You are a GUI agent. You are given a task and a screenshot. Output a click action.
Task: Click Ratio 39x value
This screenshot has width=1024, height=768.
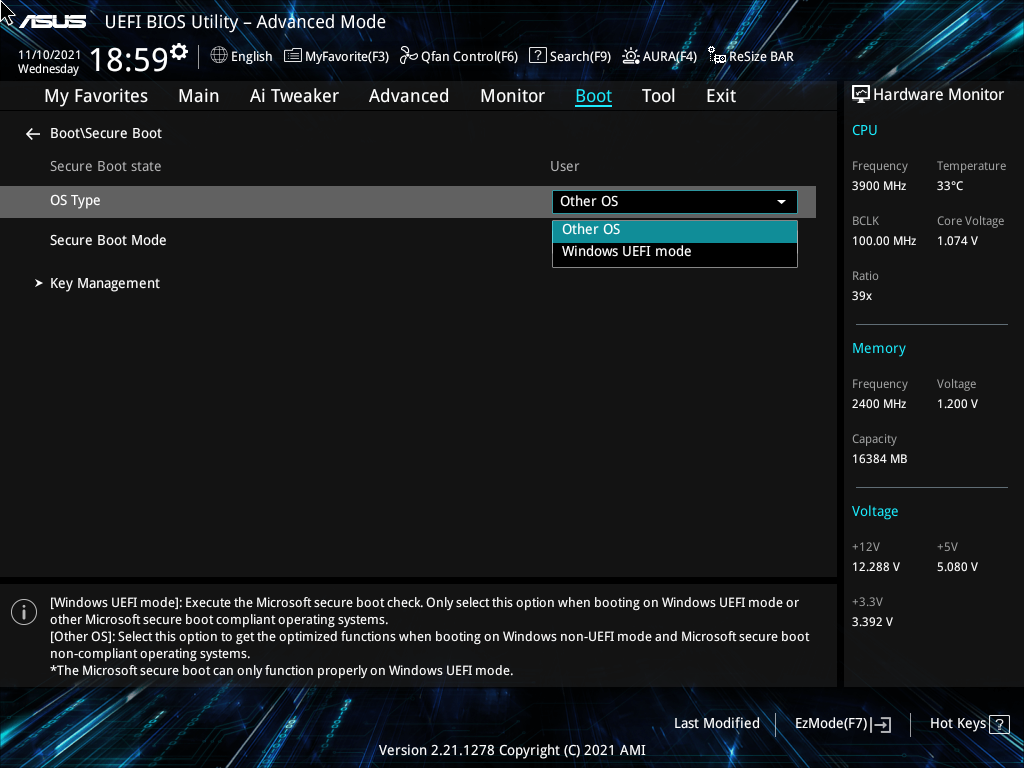click(861, 296)
